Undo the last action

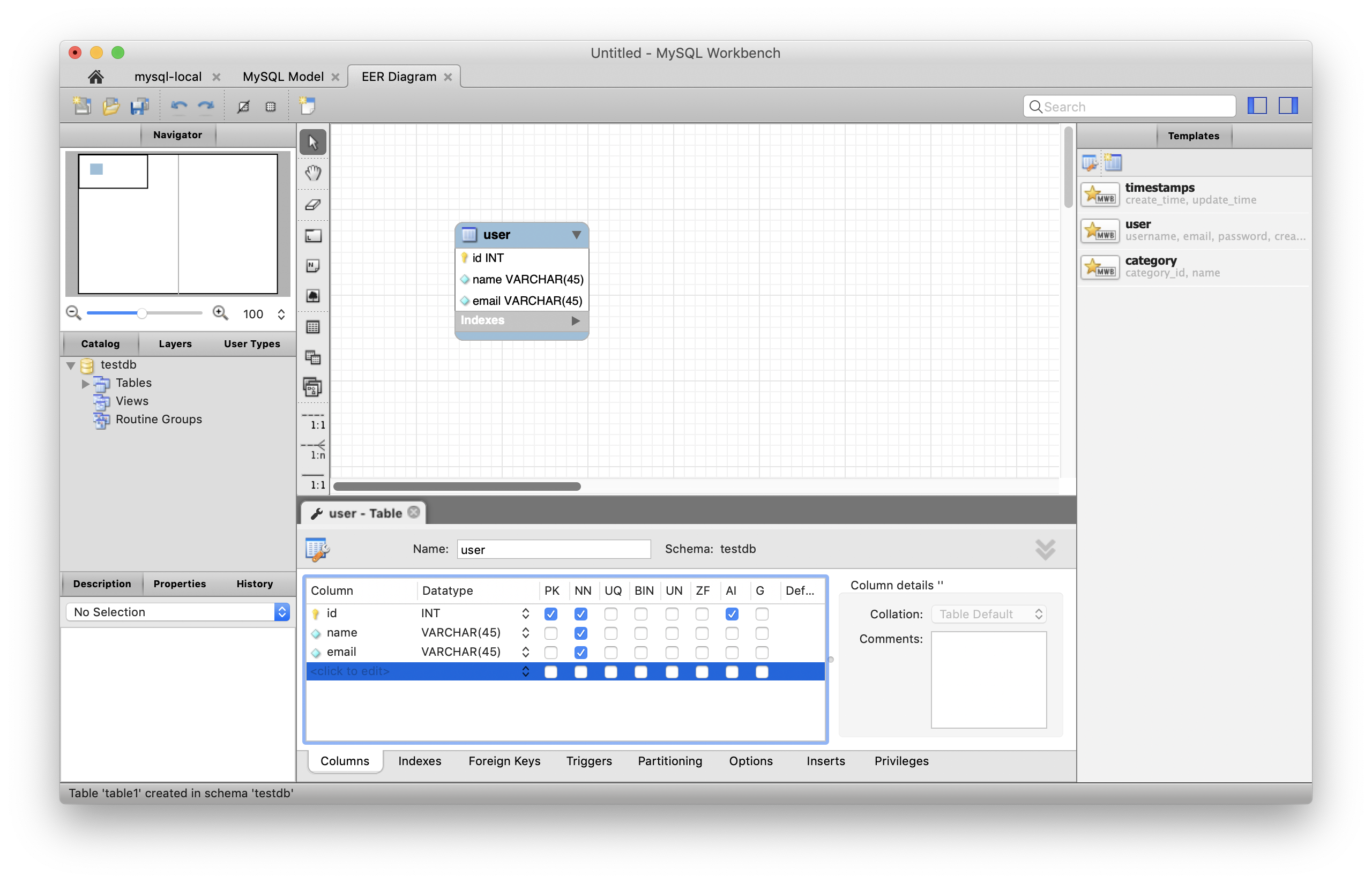[179, 106]
